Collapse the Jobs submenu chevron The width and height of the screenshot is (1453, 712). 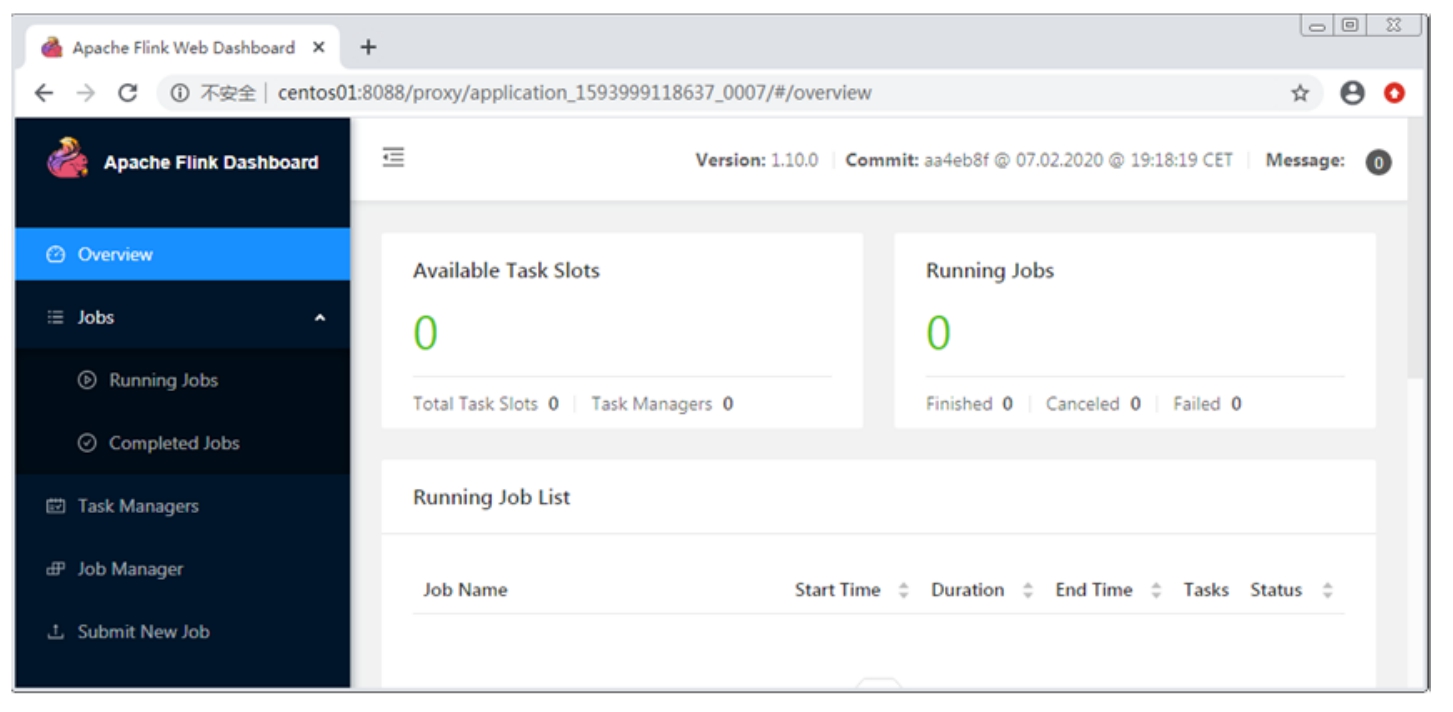(x=320, y=318)
